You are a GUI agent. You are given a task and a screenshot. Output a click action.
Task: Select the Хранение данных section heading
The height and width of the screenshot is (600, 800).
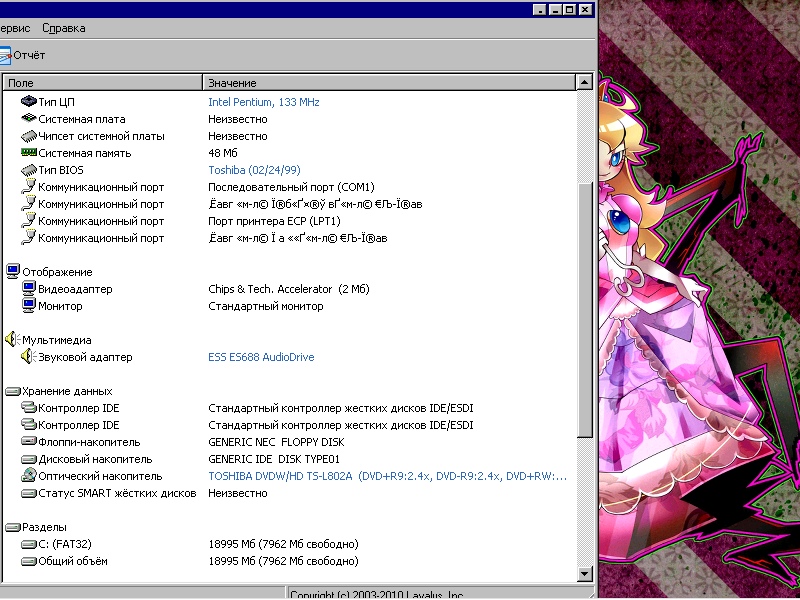pos(67,391)
